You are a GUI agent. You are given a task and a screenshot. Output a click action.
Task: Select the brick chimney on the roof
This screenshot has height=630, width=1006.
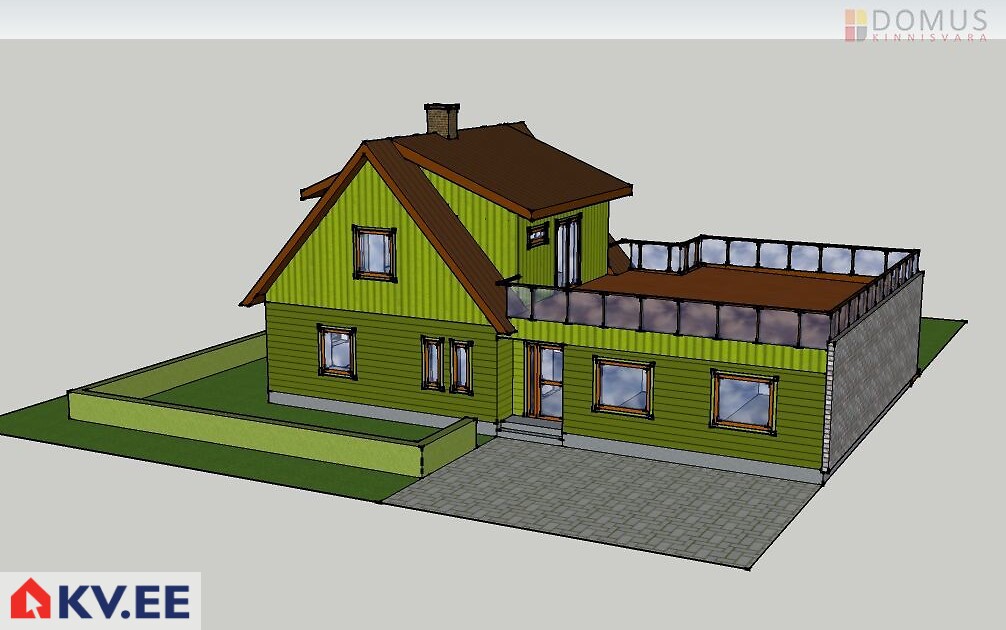442,120
